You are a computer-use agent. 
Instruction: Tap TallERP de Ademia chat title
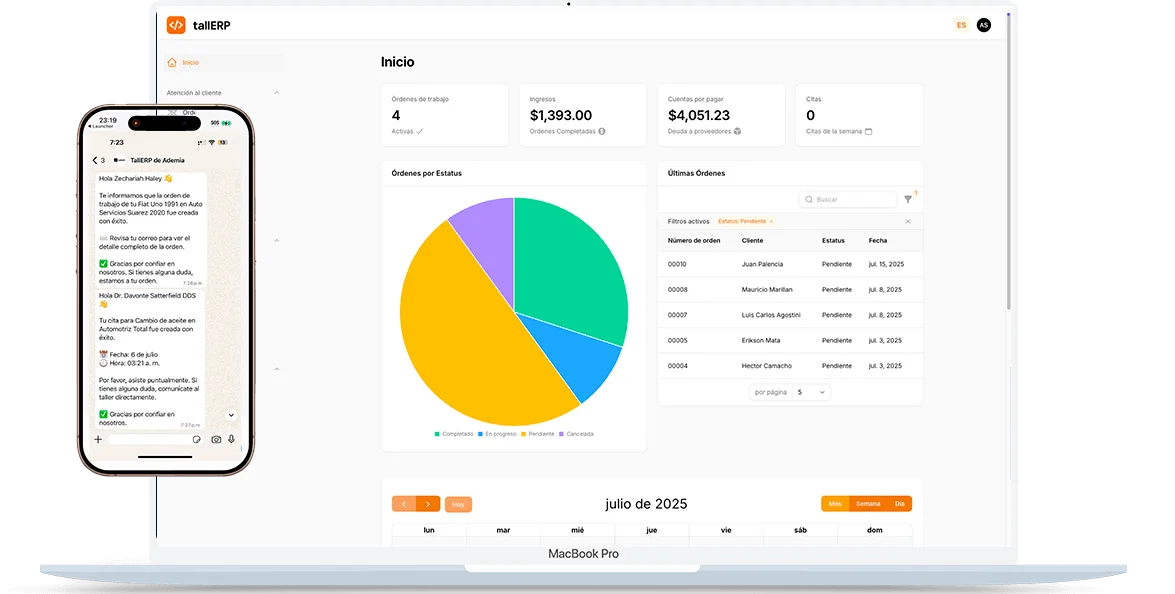click(x=157, y=160)
